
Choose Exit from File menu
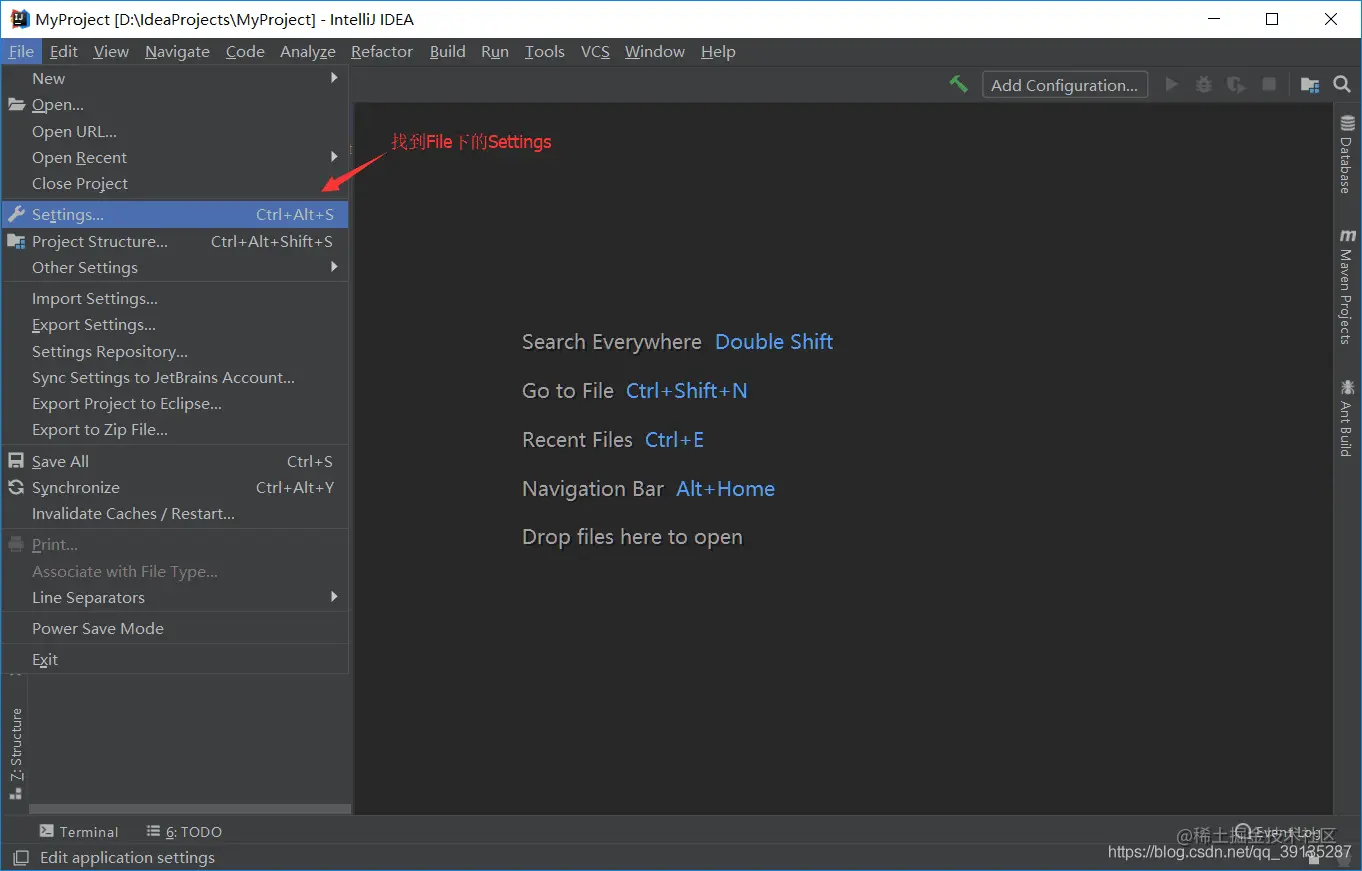tap(175, 659)
